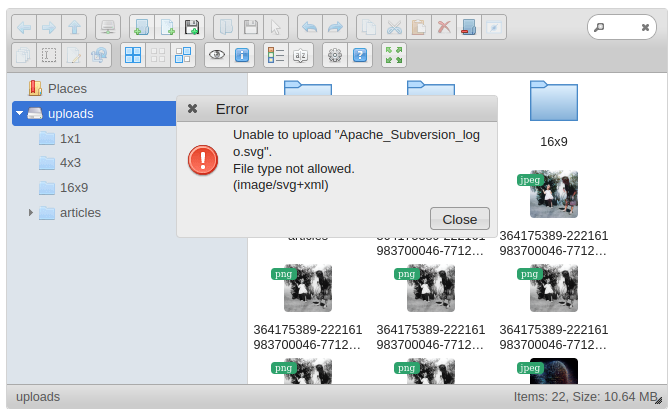Go back in folder history
The image size is (670, 409).
click(x=24, y=27)
